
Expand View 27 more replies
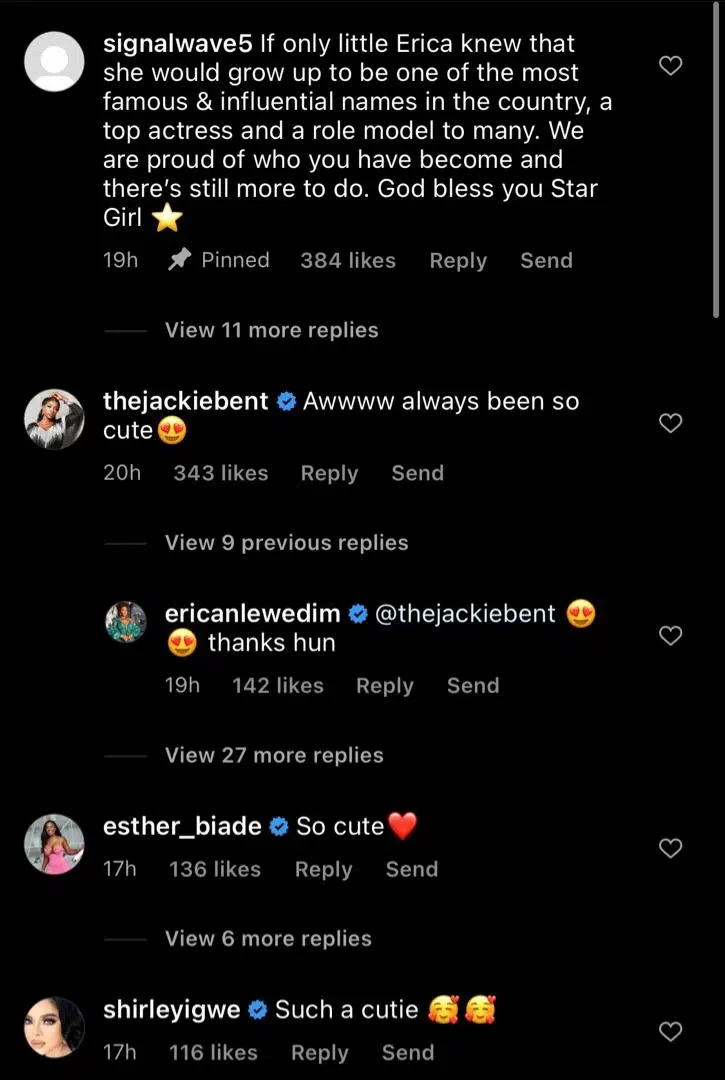274,755
